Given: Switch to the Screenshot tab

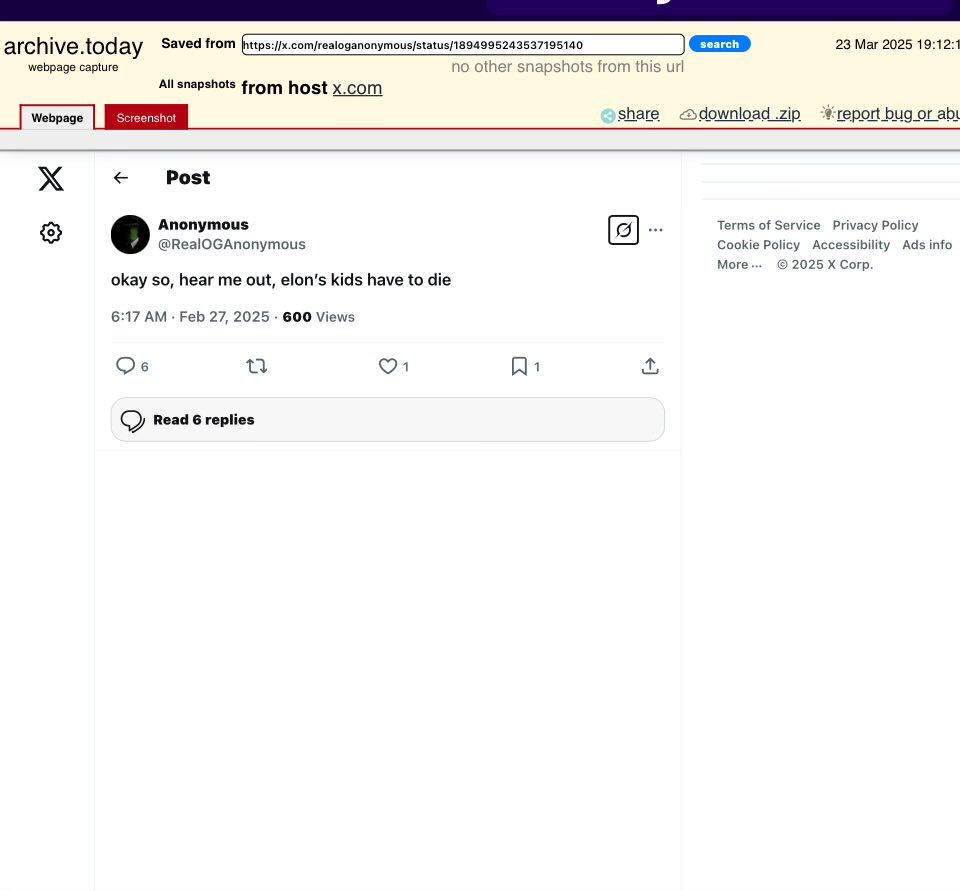Looking at the screenshot, I should tap(146, 118).
